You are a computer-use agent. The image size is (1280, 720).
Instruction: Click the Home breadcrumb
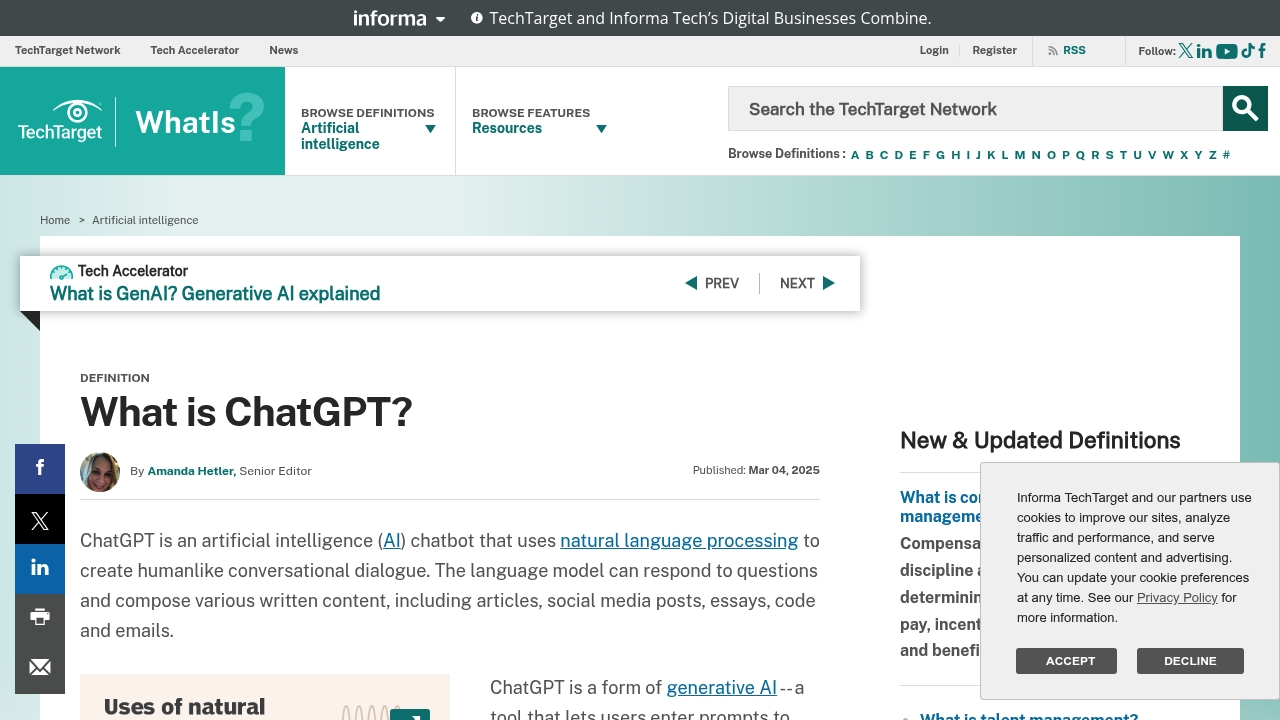pyautogui.click(x=55, y=220)
